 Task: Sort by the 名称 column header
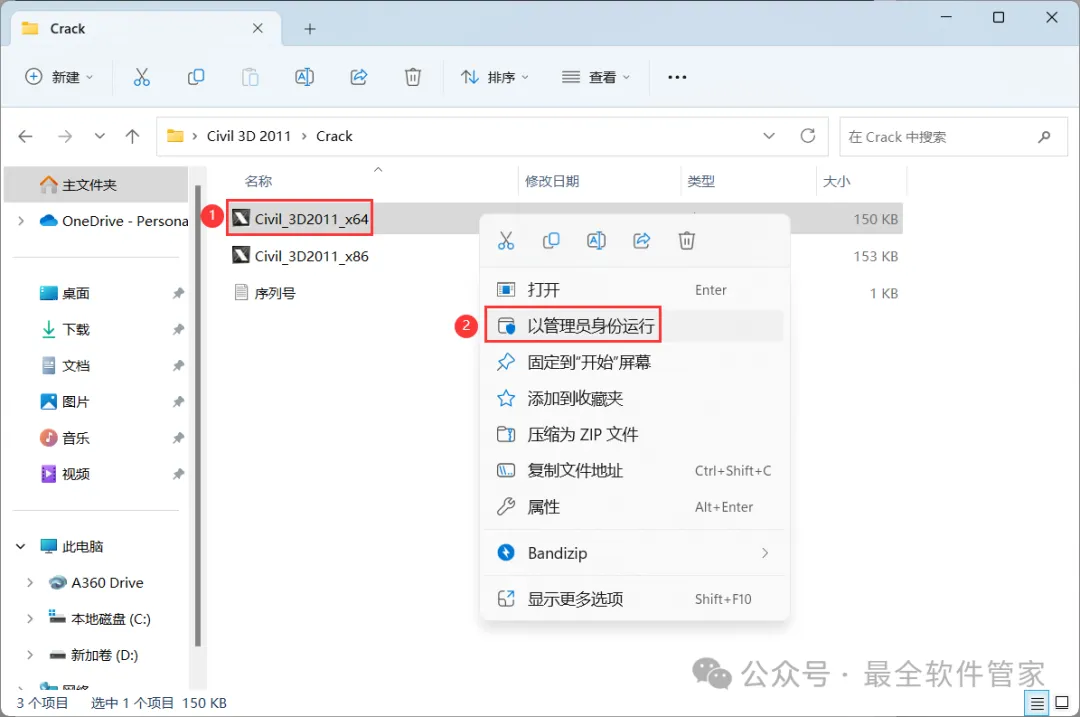click(258, 181)
